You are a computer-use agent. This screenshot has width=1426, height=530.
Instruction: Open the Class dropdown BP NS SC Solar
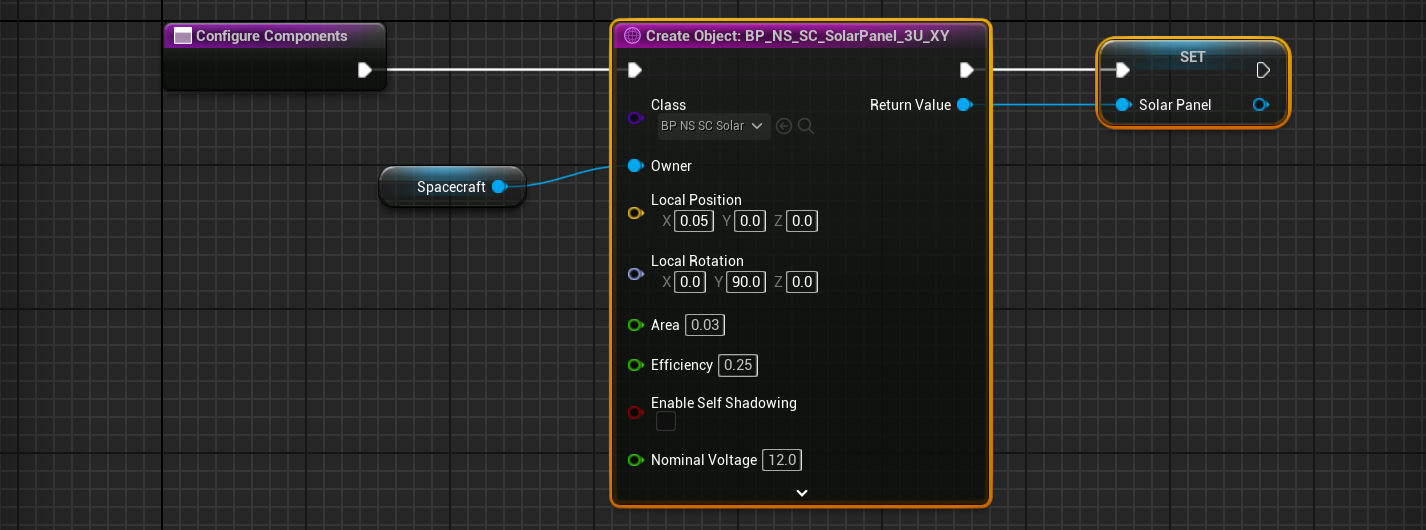click(x=712, y=126)
